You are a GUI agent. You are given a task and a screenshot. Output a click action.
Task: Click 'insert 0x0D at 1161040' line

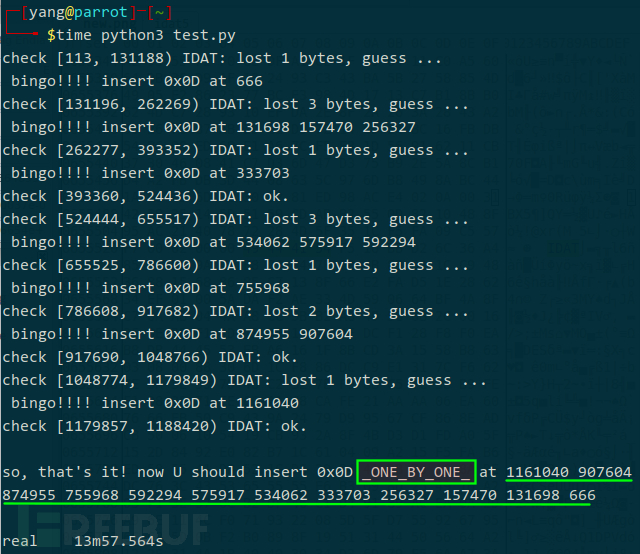tap(155, 403)
